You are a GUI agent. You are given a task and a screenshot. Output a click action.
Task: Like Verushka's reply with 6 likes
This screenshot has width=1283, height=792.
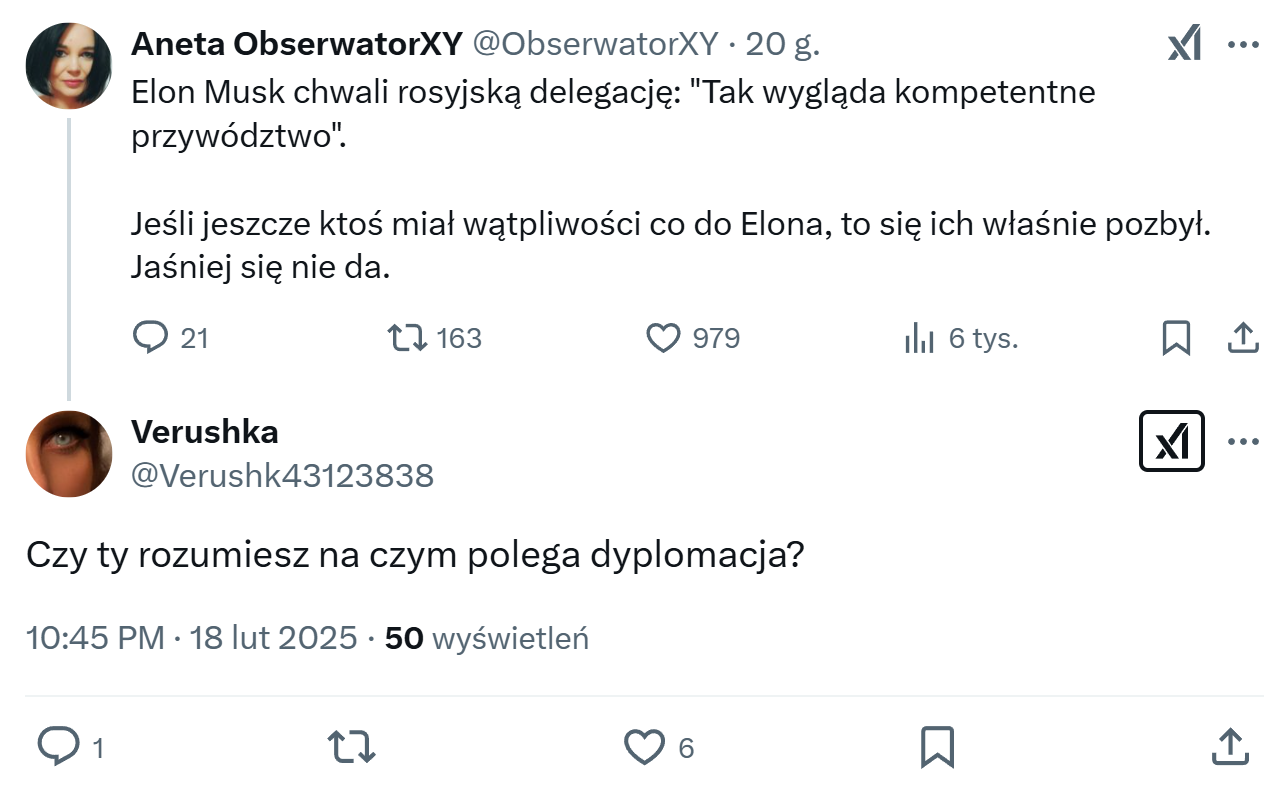click(645, 747)
